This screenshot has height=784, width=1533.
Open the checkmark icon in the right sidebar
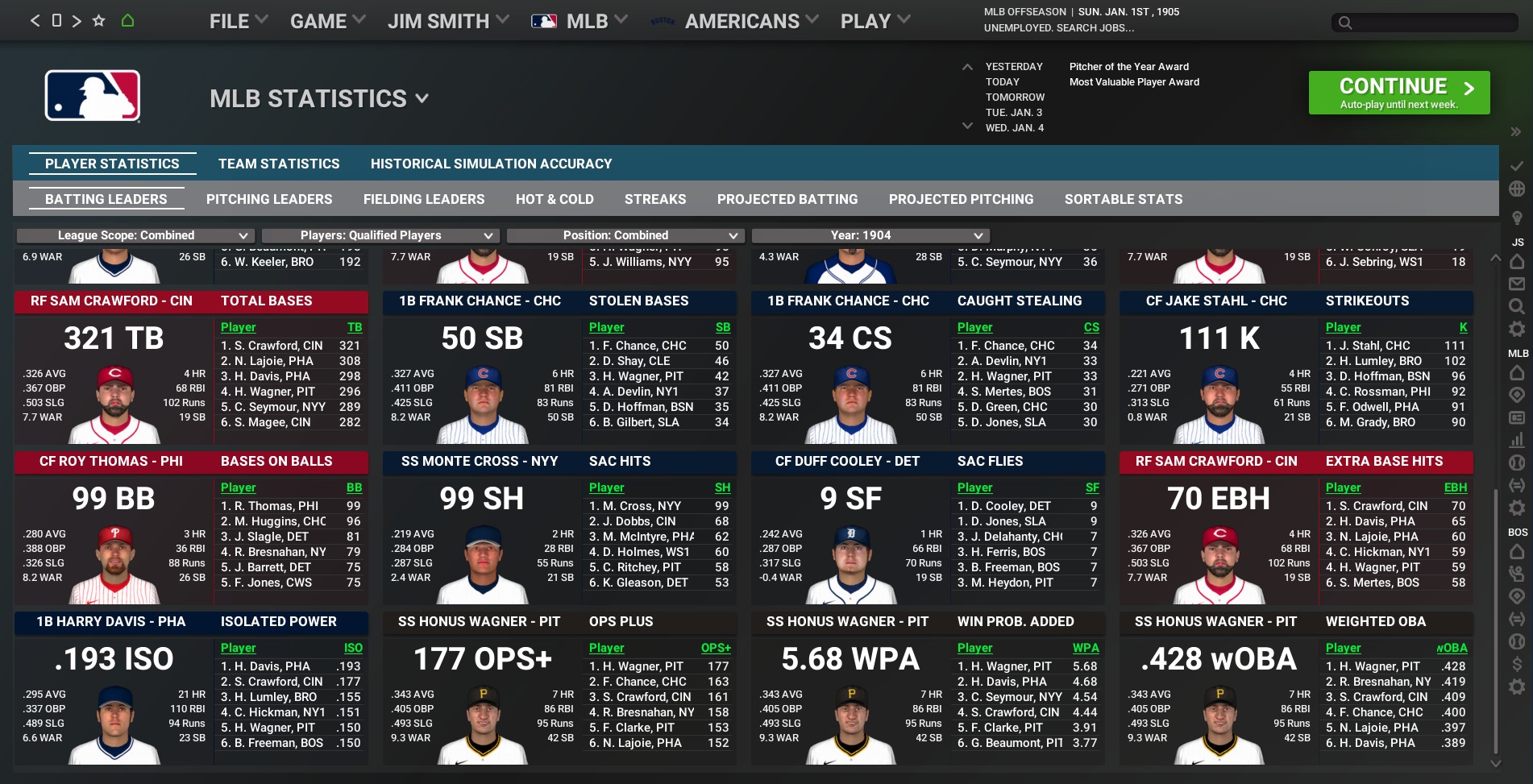pyautogui.click(x=1517, y=165)
